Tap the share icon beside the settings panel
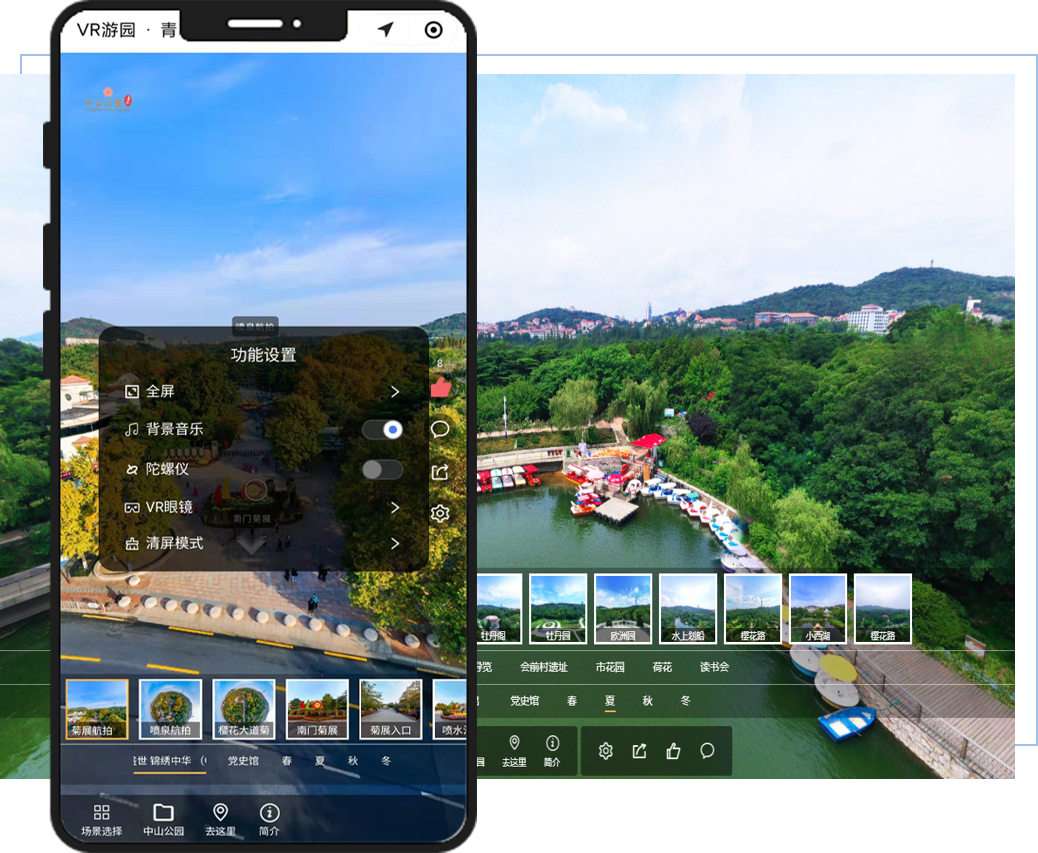Screen dimensions: 1038x853 click(440, 472)
